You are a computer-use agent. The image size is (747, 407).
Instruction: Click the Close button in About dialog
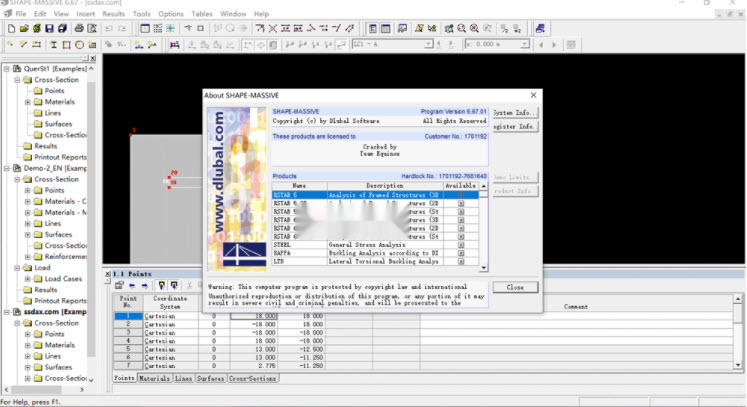(x=514, y=287)
